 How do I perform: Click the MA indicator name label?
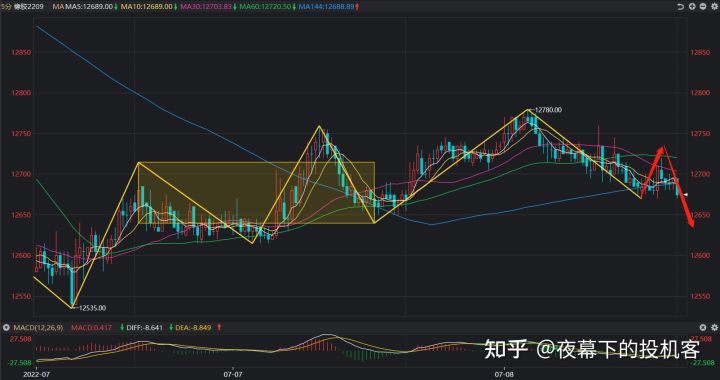coord(58,7)
